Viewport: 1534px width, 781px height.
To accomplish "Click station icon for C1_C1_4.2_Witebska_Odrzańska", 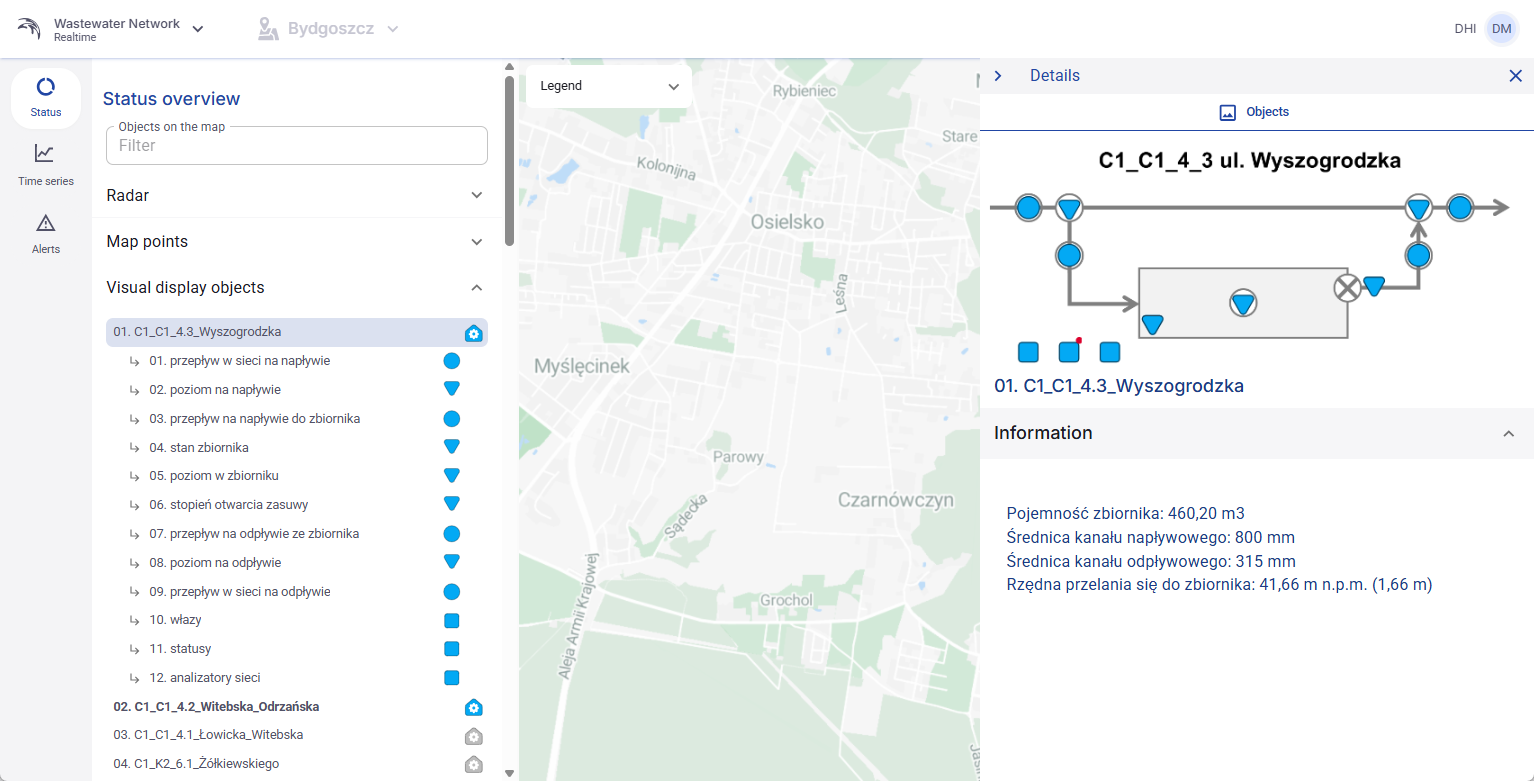I will [474, 707].
